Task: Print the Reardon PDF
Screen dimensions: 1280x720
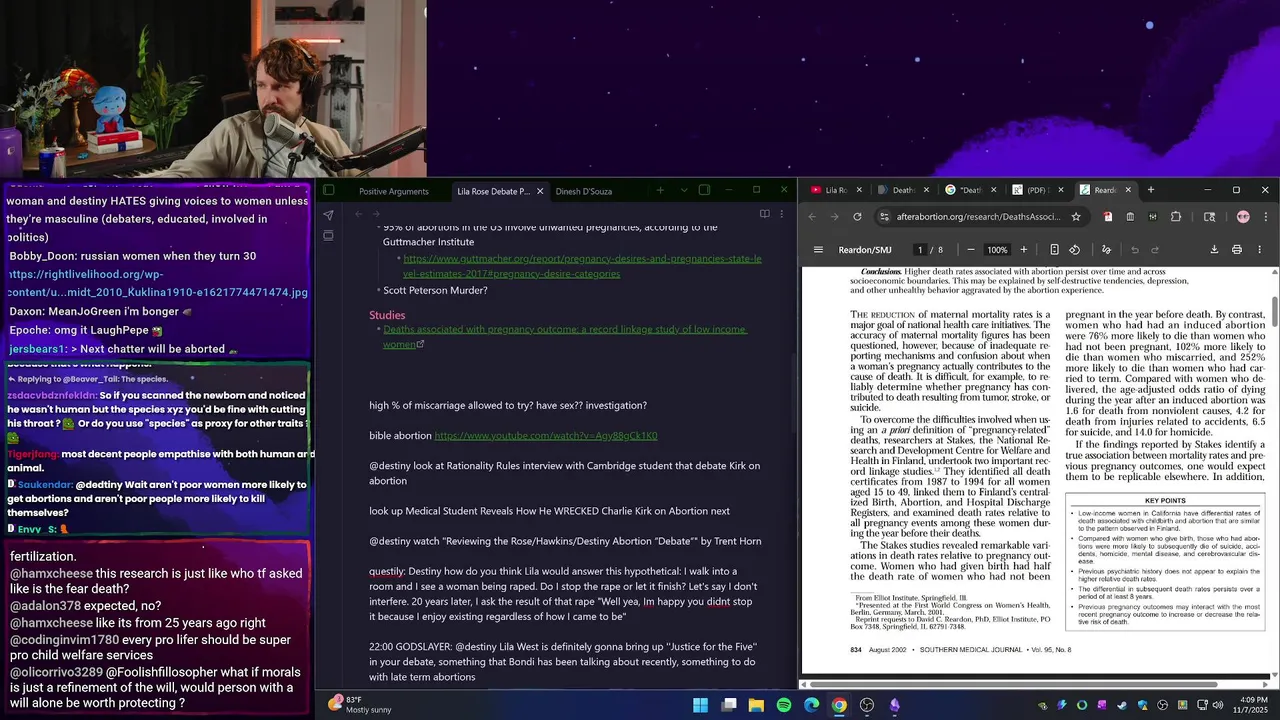Action: [1237, 250]
